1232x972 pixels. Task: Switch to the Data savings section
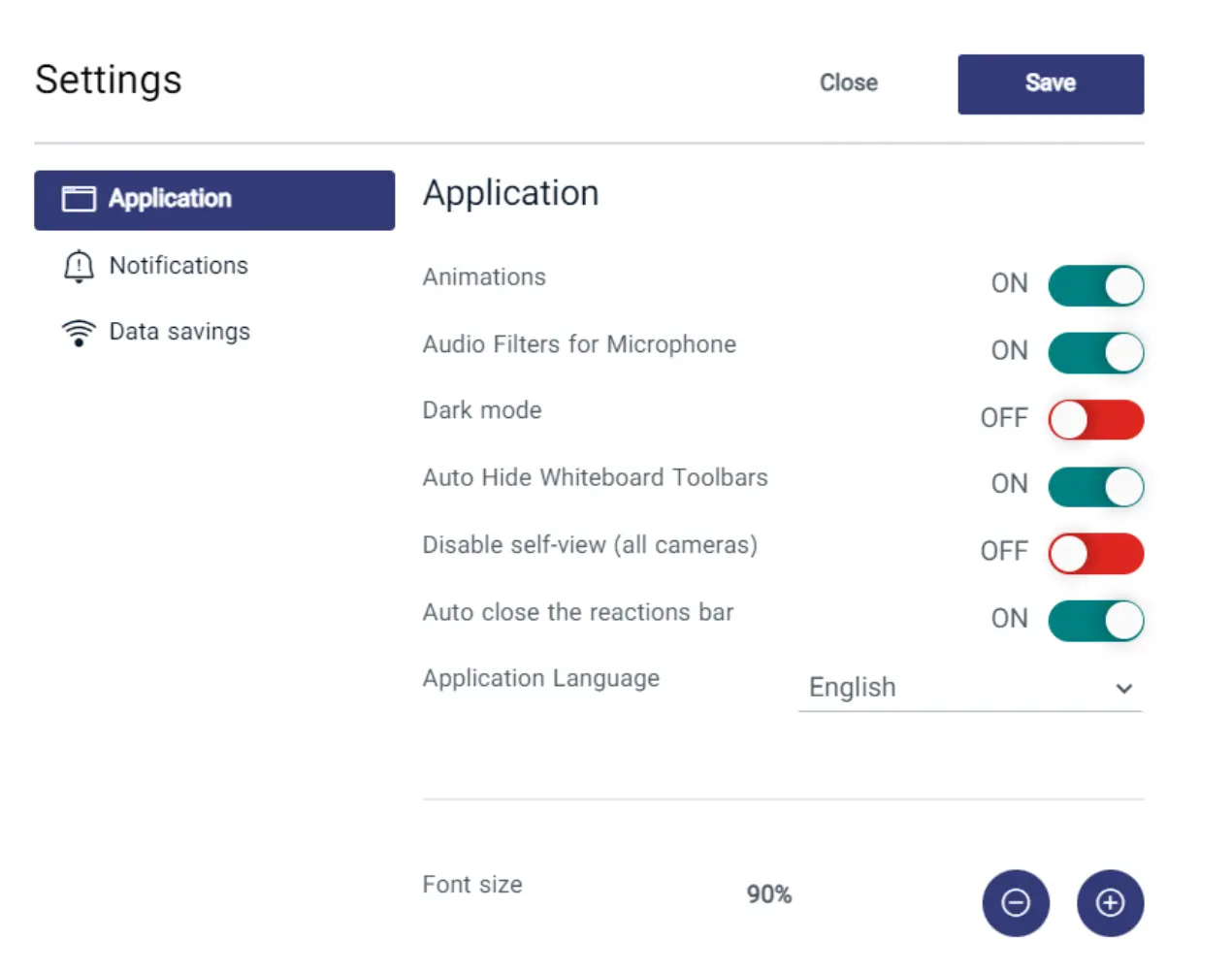179,332
